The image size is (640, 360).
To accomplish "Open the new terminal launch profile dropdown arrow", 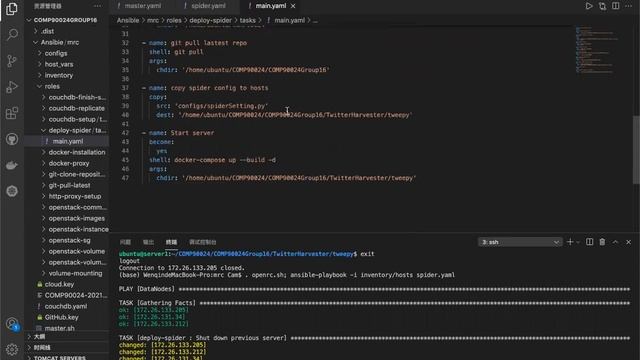I will tap(578, 242).
